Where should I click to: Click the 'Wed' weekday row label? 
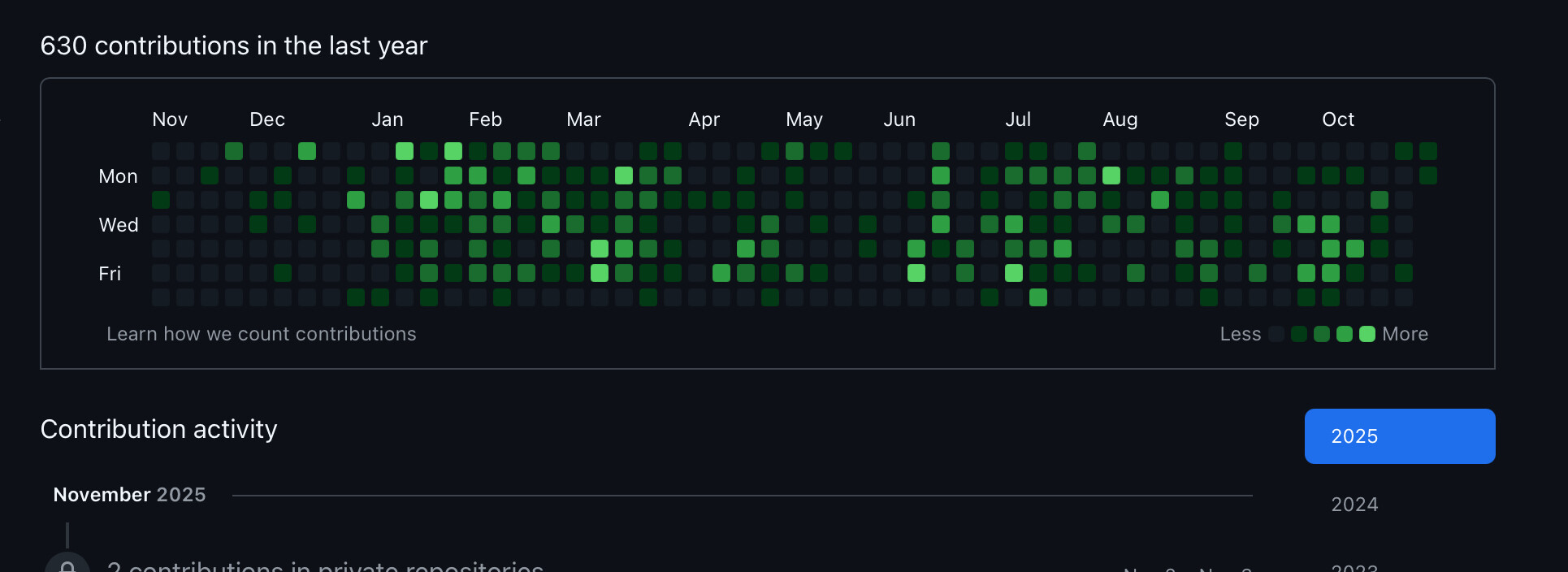pos(119,225)
